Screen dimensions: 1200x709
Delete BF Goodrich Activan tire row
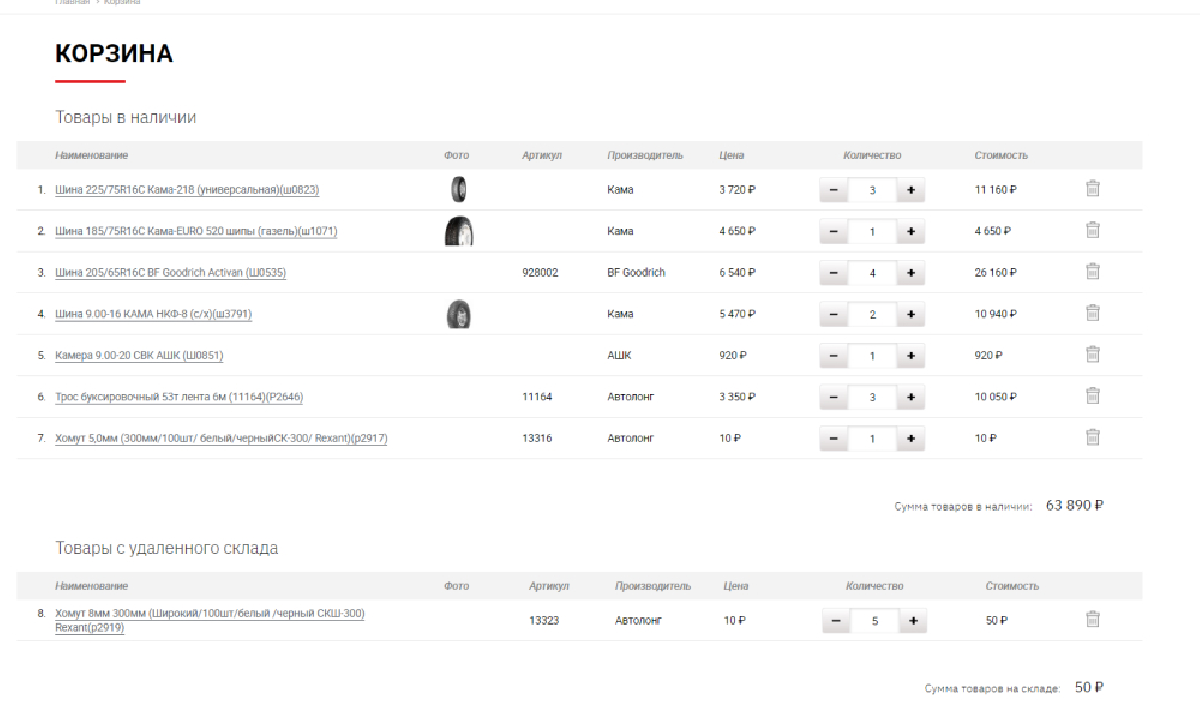click(1093, 271)
